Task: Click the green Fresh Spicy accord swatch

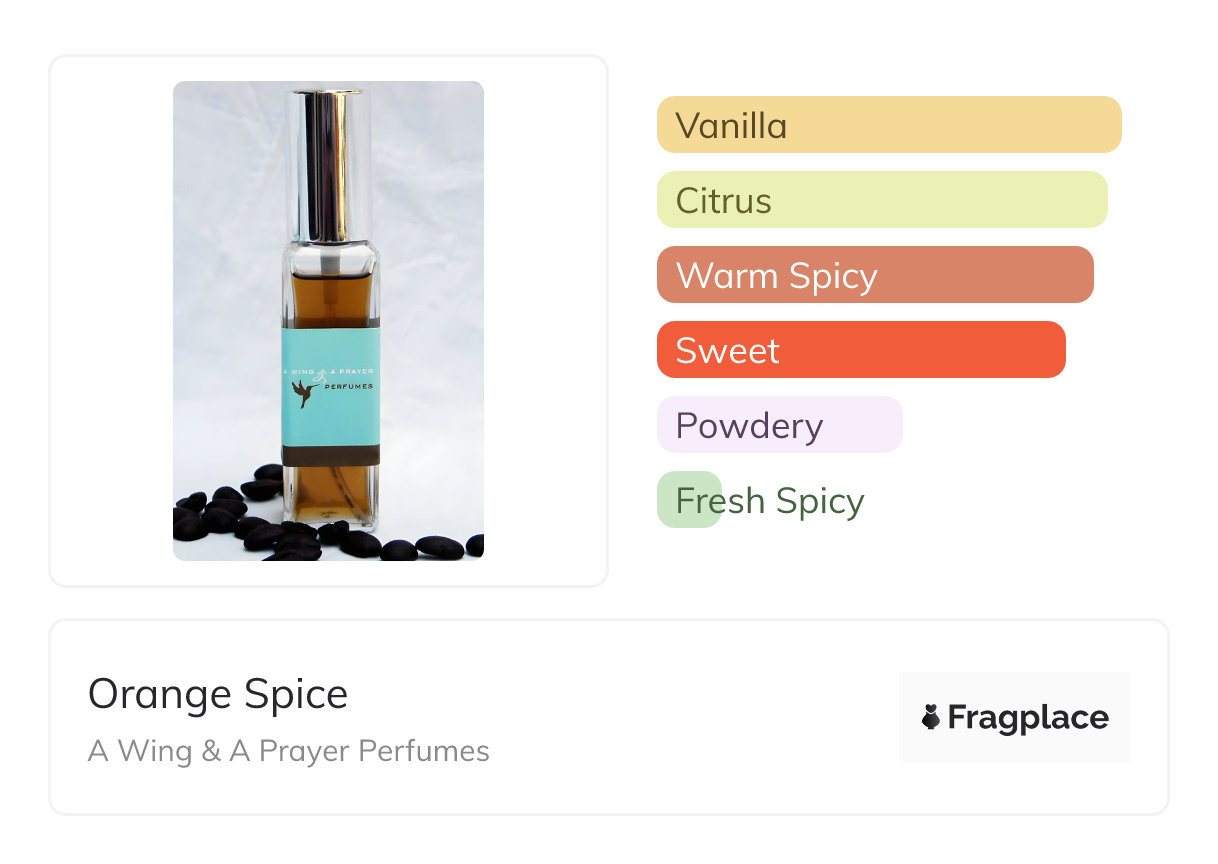Action: click(x=689, y=500)
